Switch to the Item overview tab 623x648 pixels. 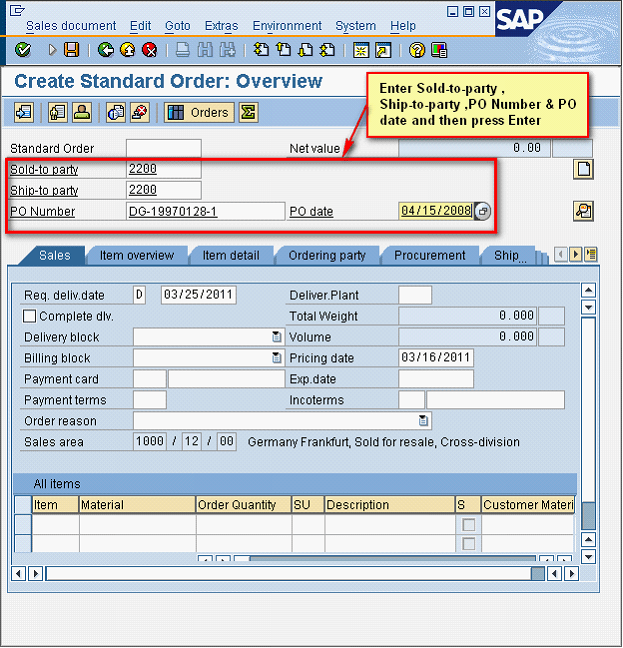[x=137, y=255]
